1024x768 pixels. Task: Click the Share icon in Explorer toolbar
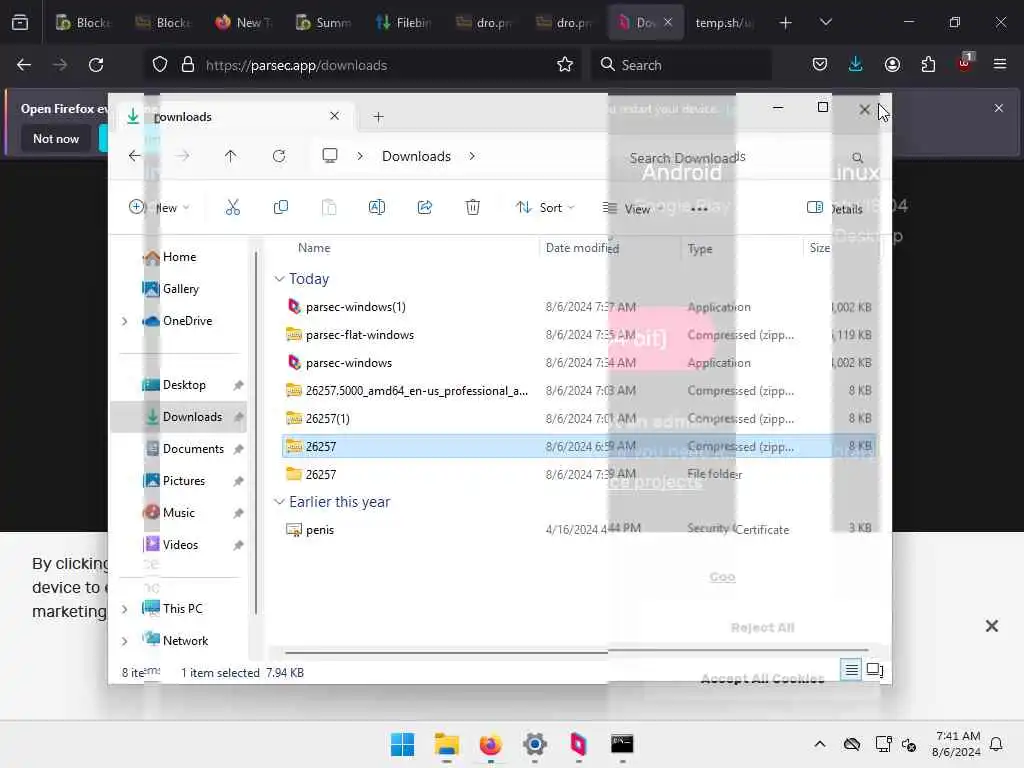pos(424,208)
